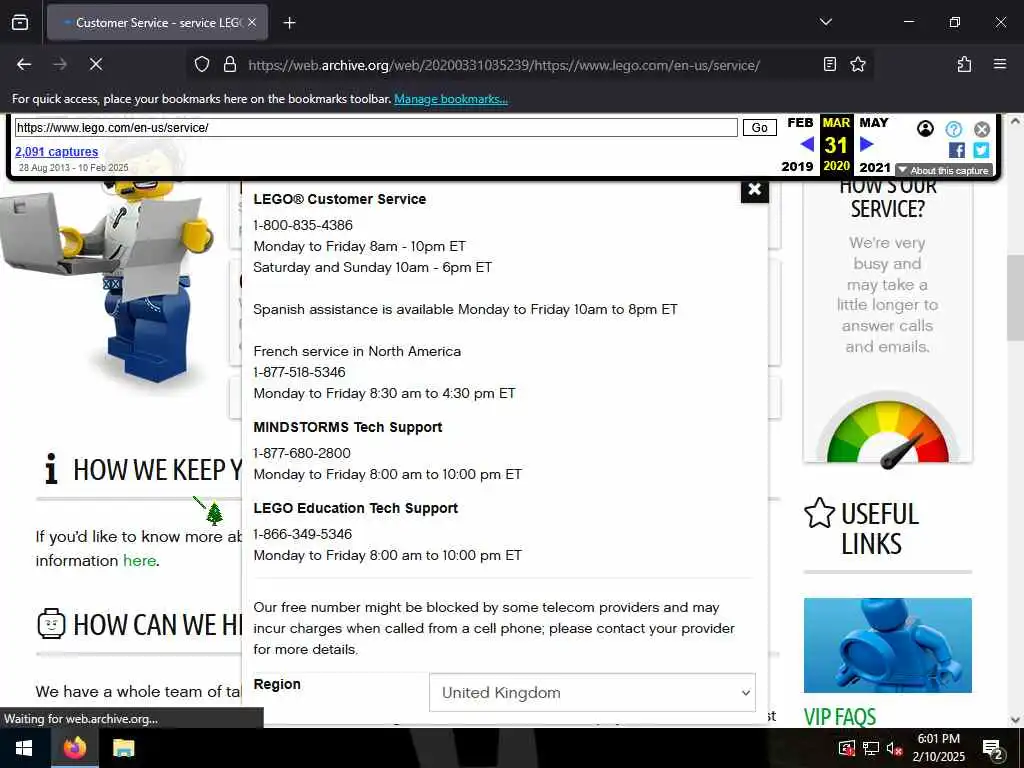Click the 1-866-349-5346 Education number

pos(302,534)
